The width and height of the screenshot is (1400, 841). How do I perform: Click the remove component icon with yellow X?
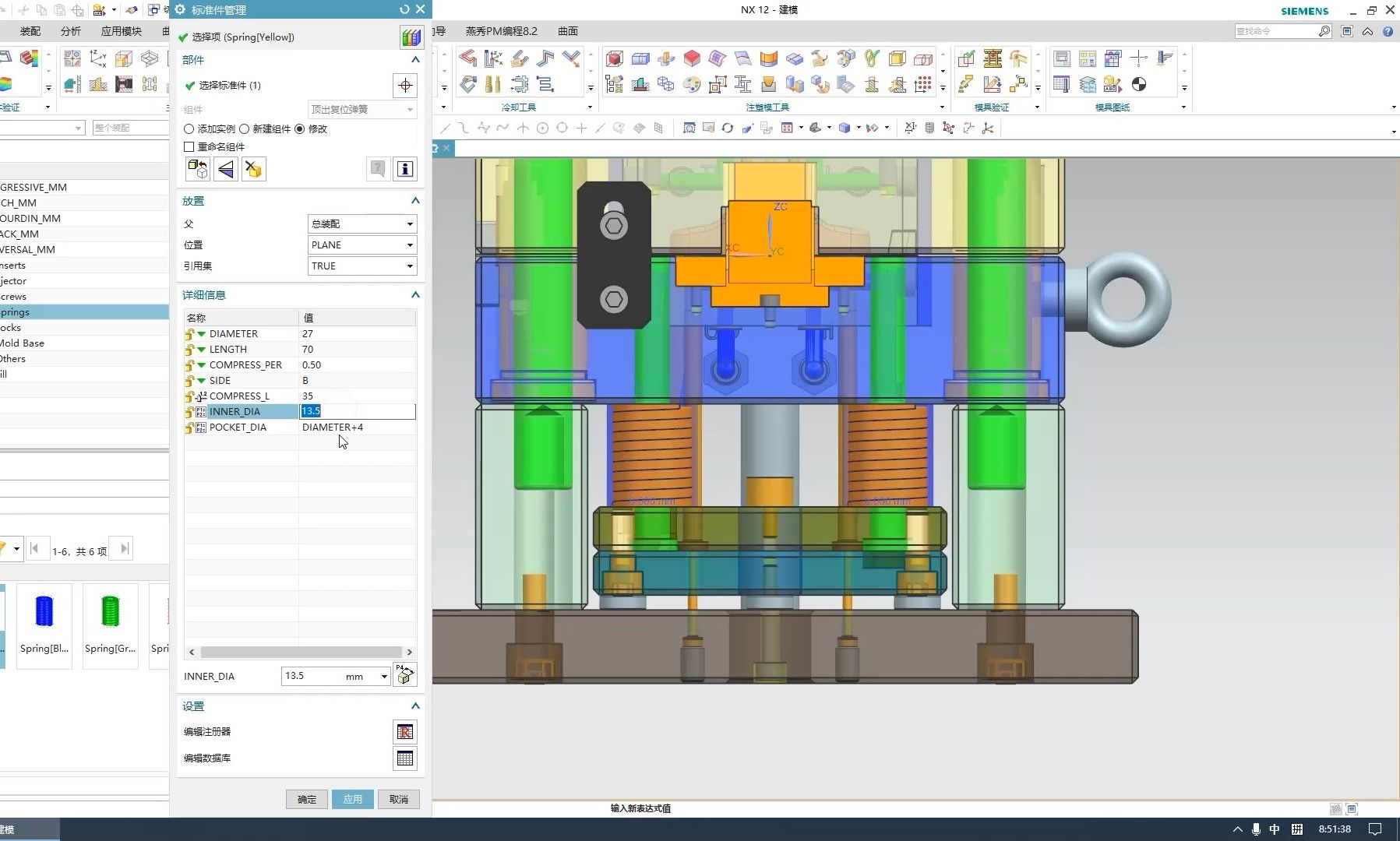click(252, 169)
